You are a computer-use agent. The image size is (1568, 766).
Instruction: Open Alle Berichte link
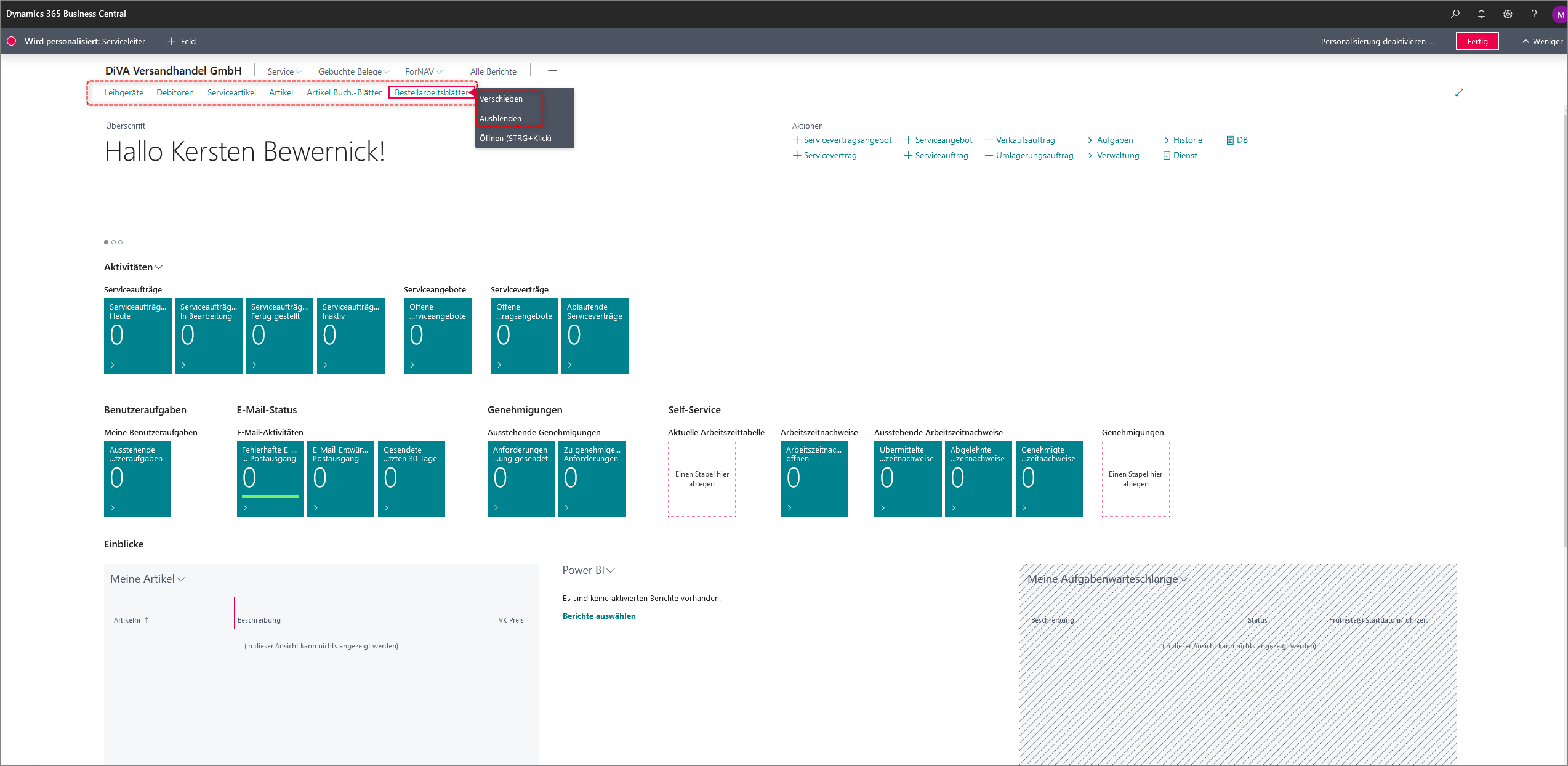pyautogui.click(x=493, y=71)
